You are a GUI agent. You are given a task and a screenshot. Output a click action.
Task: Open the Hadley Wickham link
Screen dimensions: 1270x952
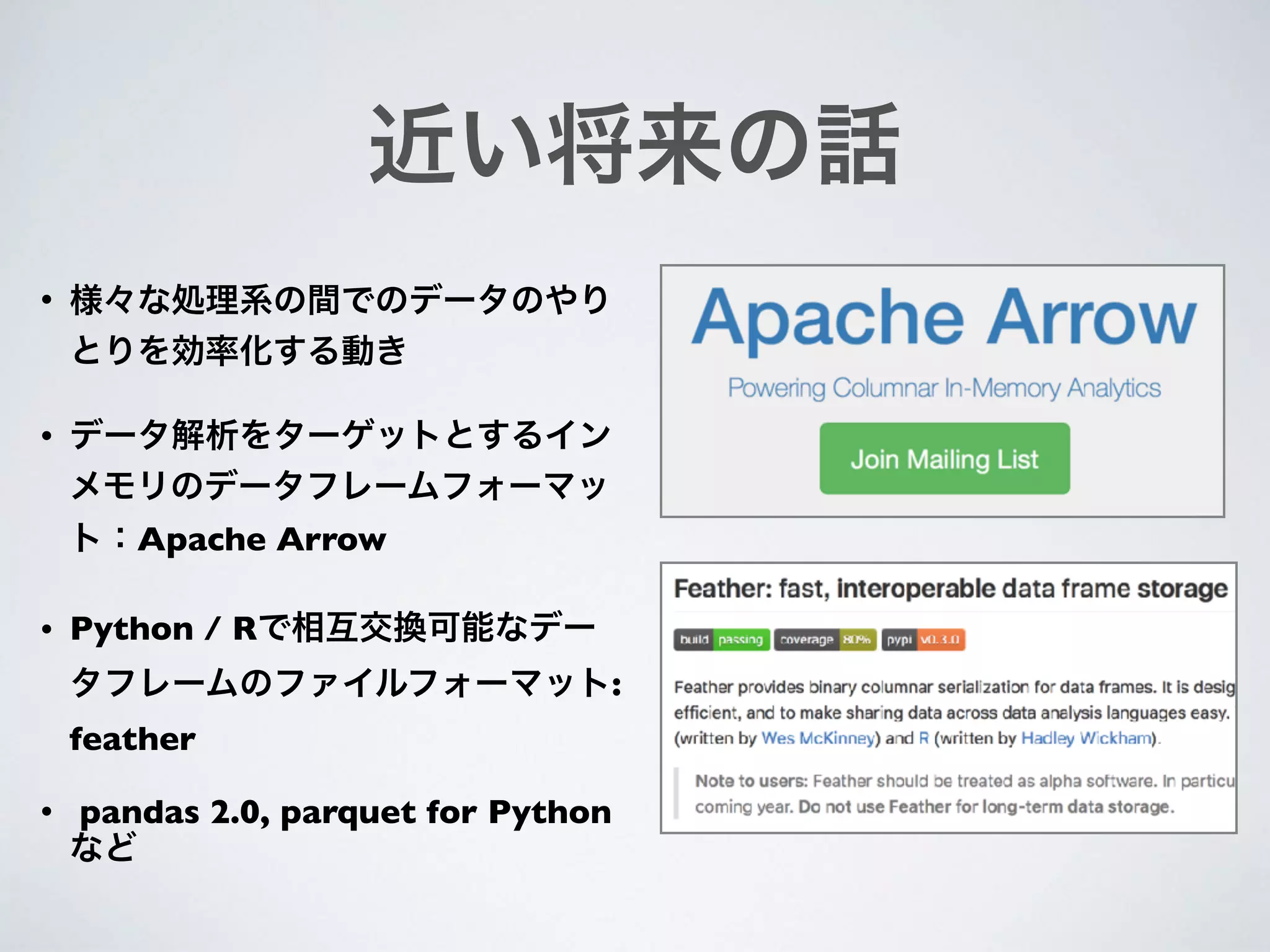[x=1087, y=738]
